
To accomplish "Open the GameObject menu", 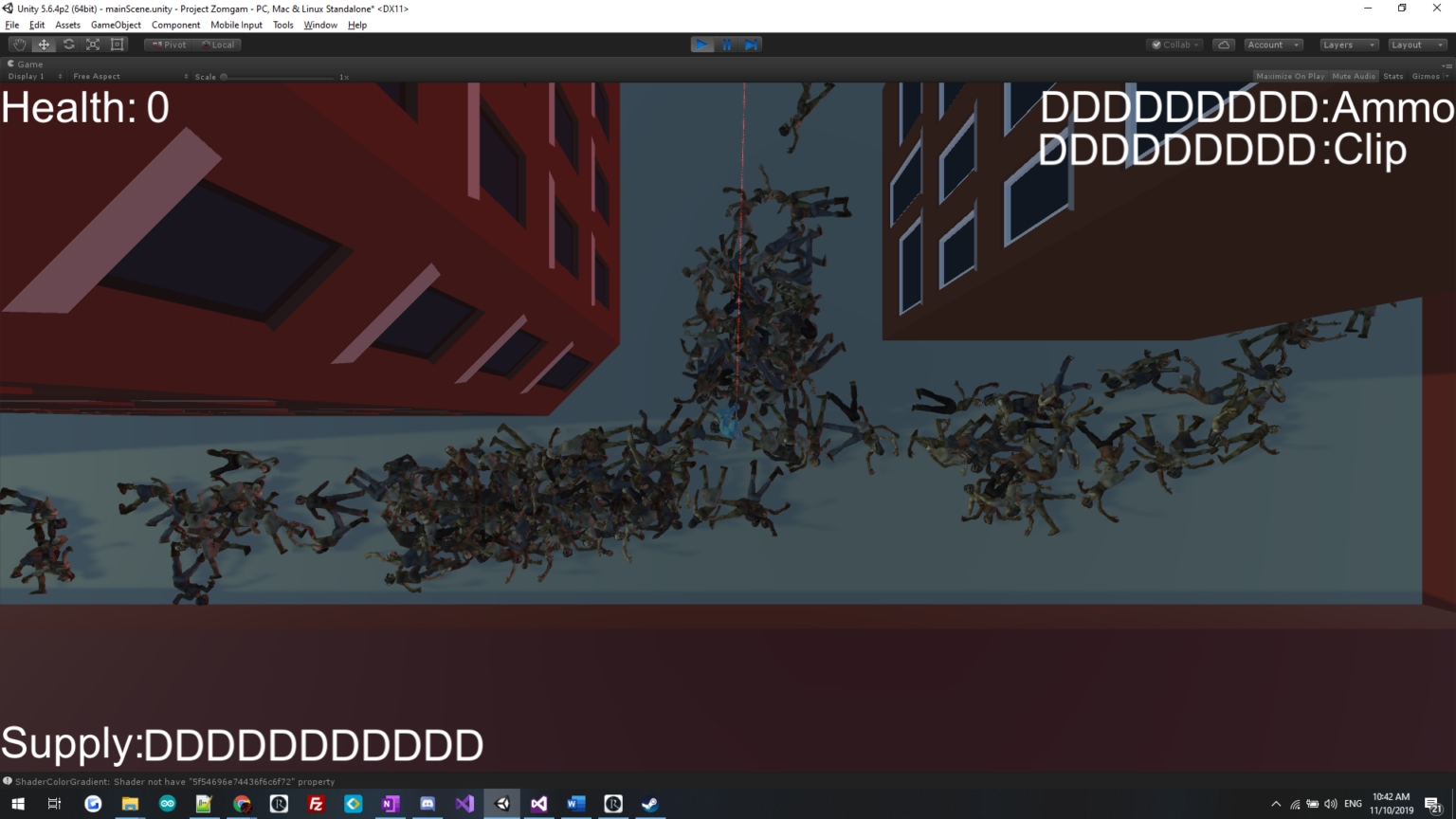I will pos(116,25).
